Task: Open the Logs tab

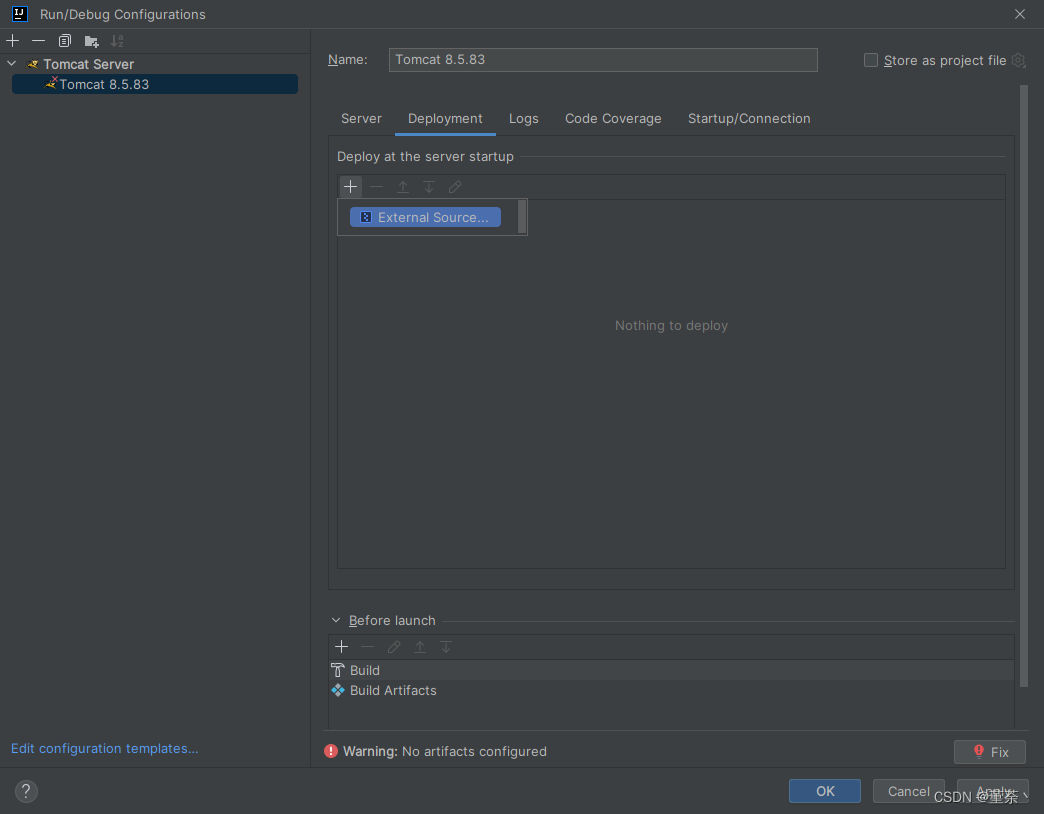Action: point(523,118)
